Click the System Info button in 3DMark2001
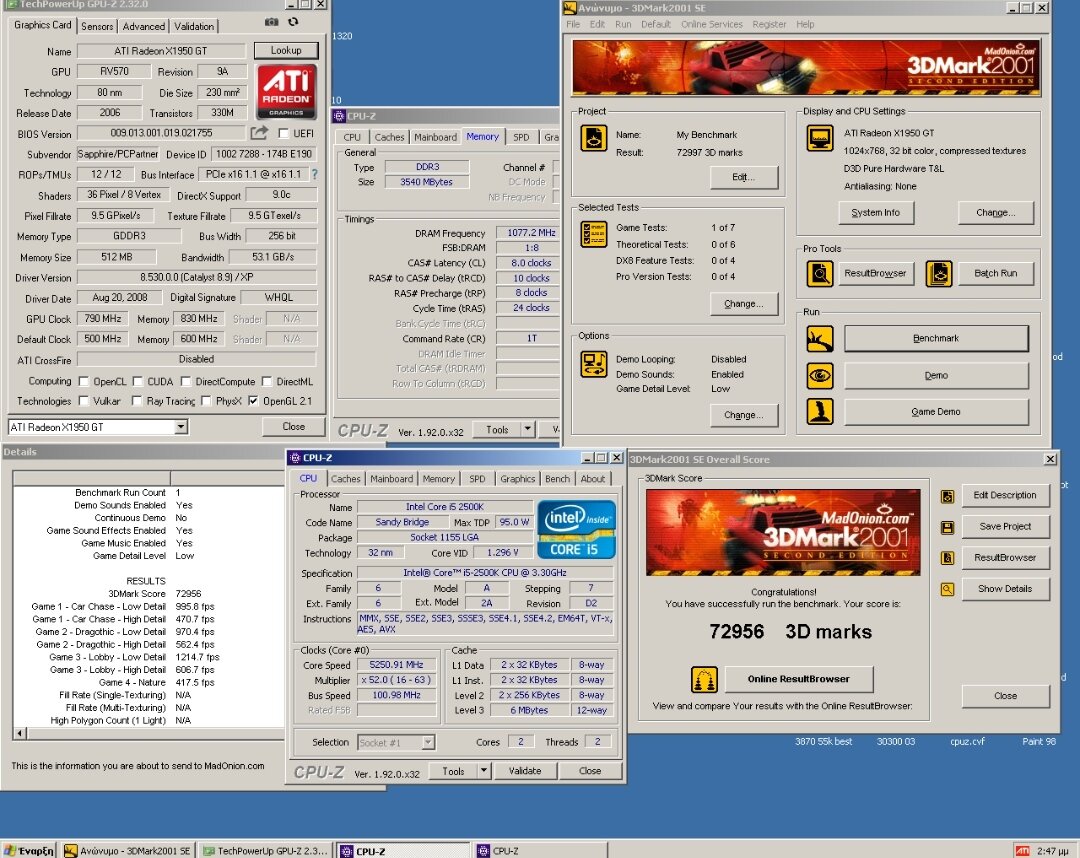1080x858 pixels. tap(875, 213)
